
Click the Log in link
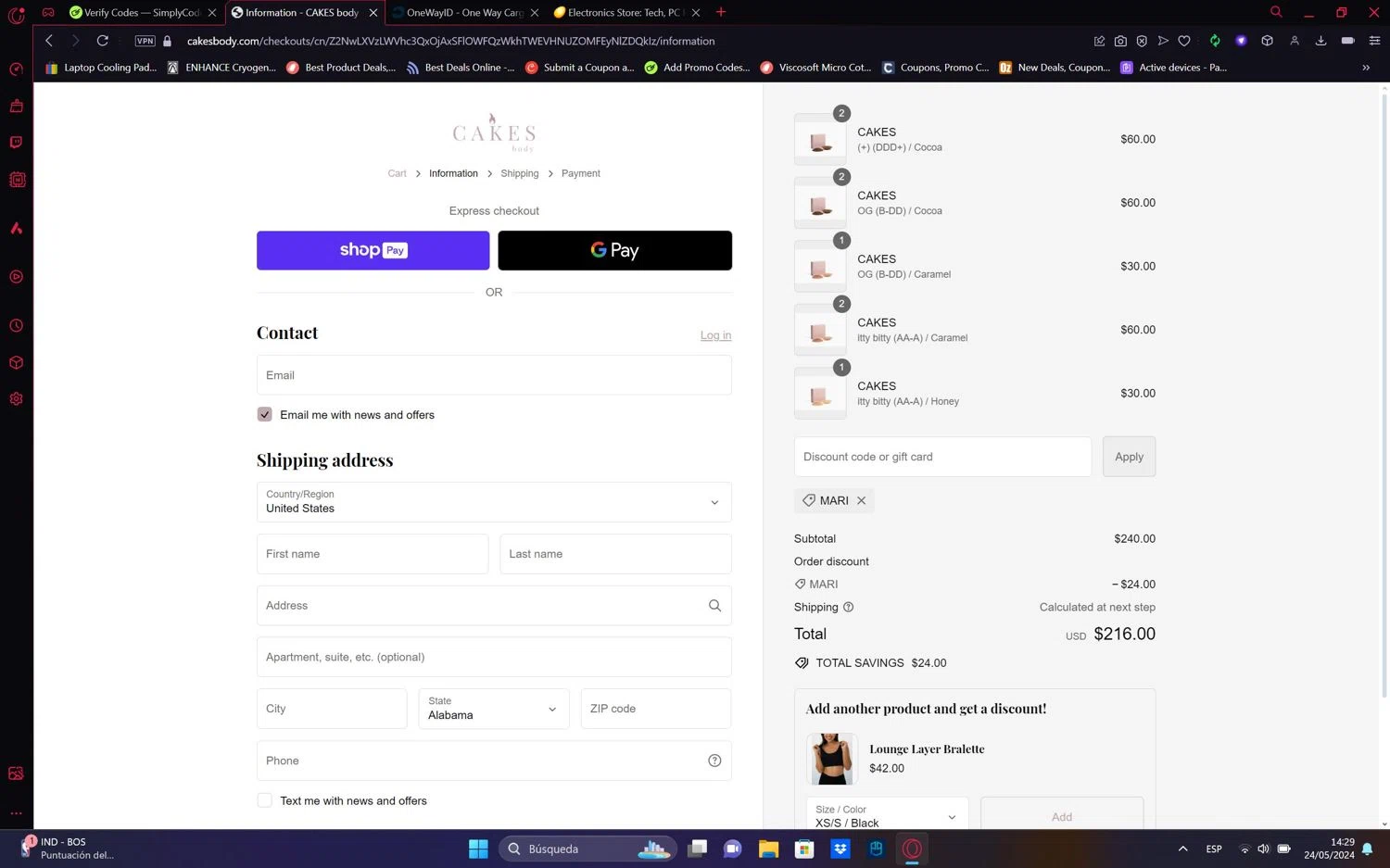(715, 335)
